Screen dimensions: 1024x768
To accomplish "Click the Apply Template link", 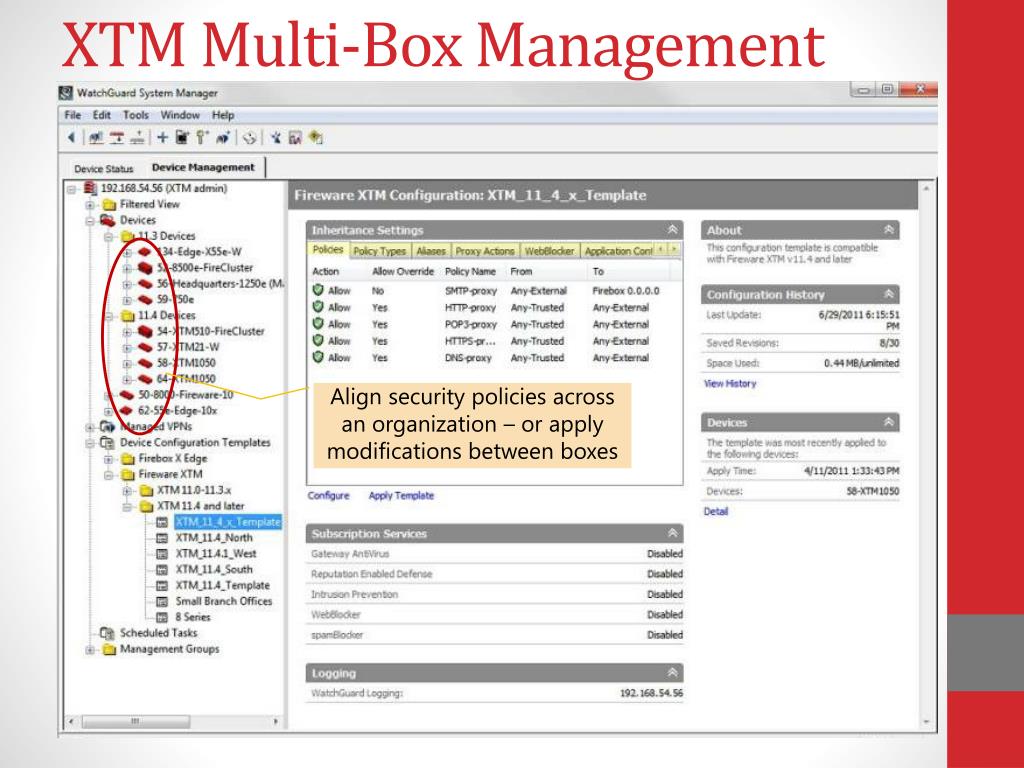I will coord(401,496).
